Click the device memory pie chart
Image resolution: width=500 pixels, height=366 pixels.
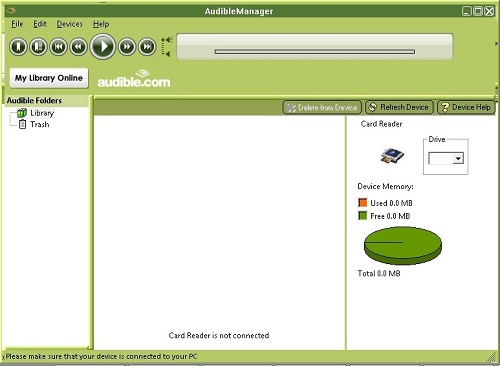click(403, 245)
